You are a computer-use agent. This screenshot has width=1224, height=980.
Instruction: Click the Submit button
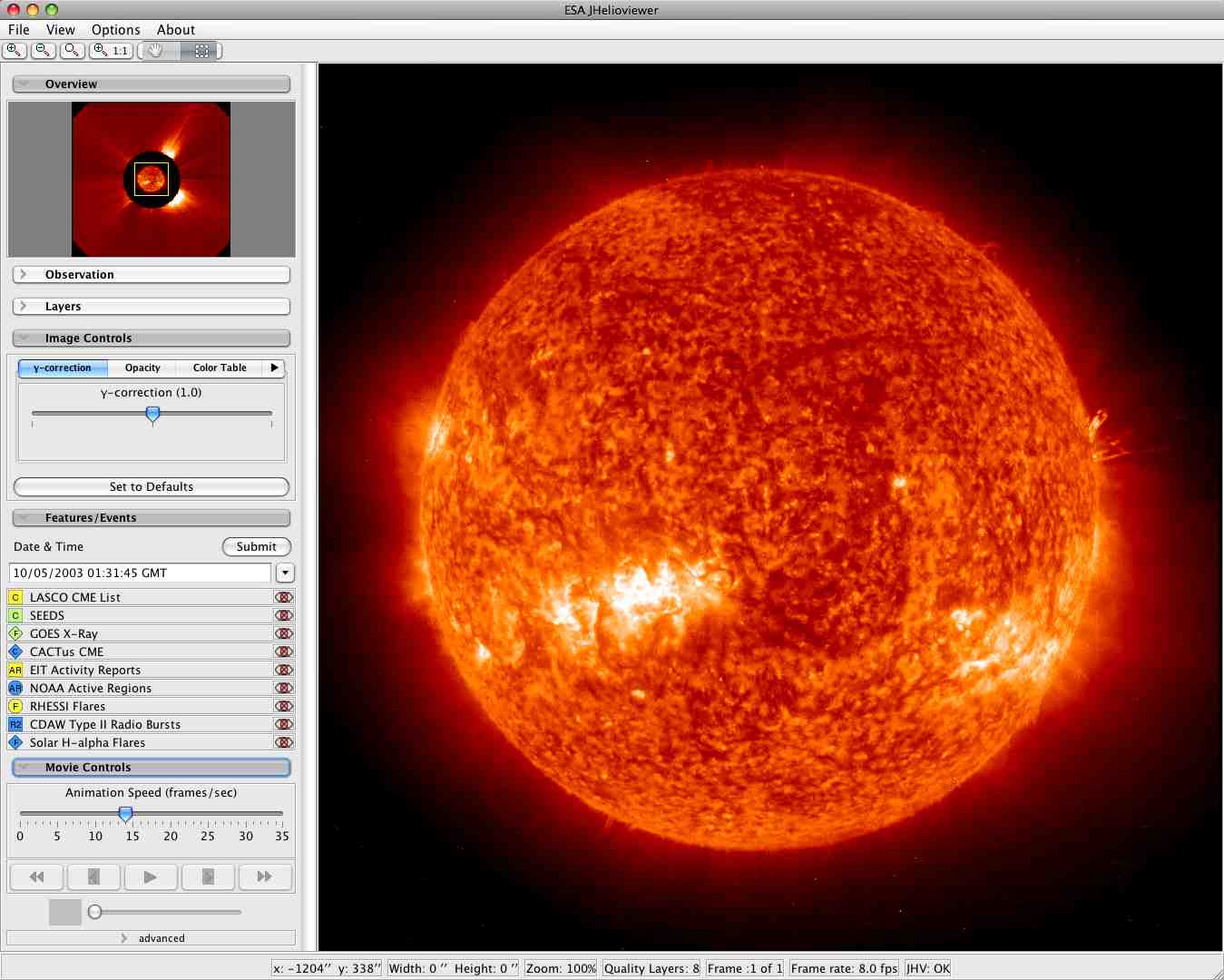point(257,546)
